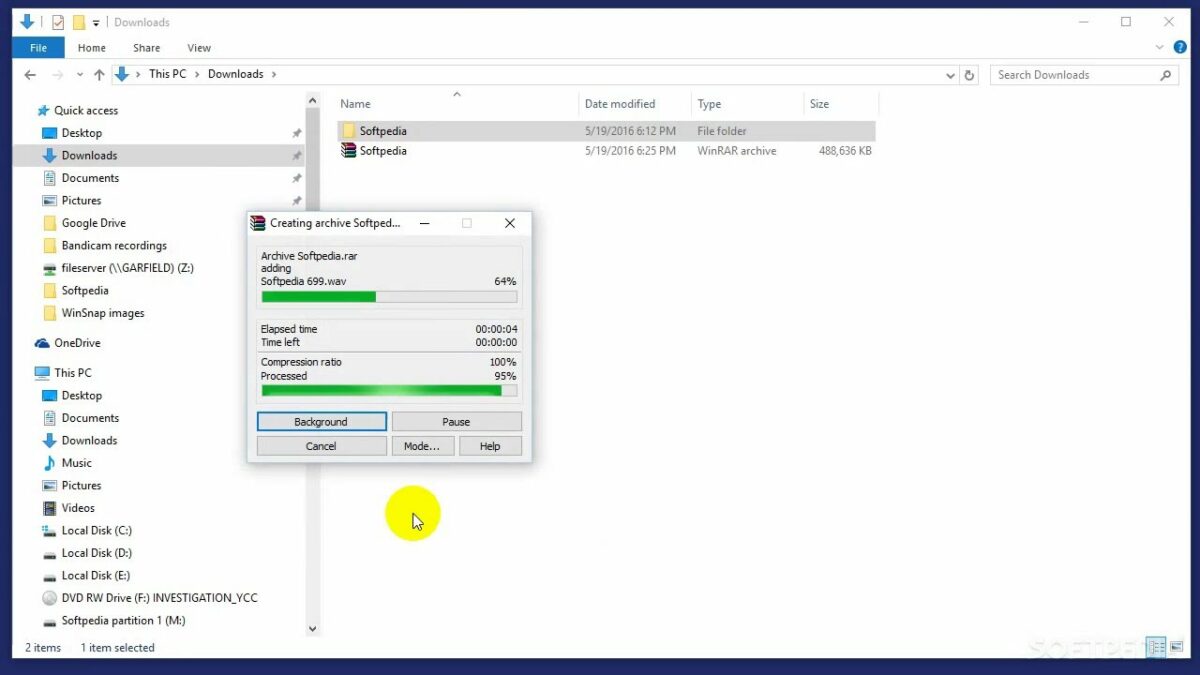Expand the ribbon using the chevron
The image size is (1200, 675).
(1160, 47)
